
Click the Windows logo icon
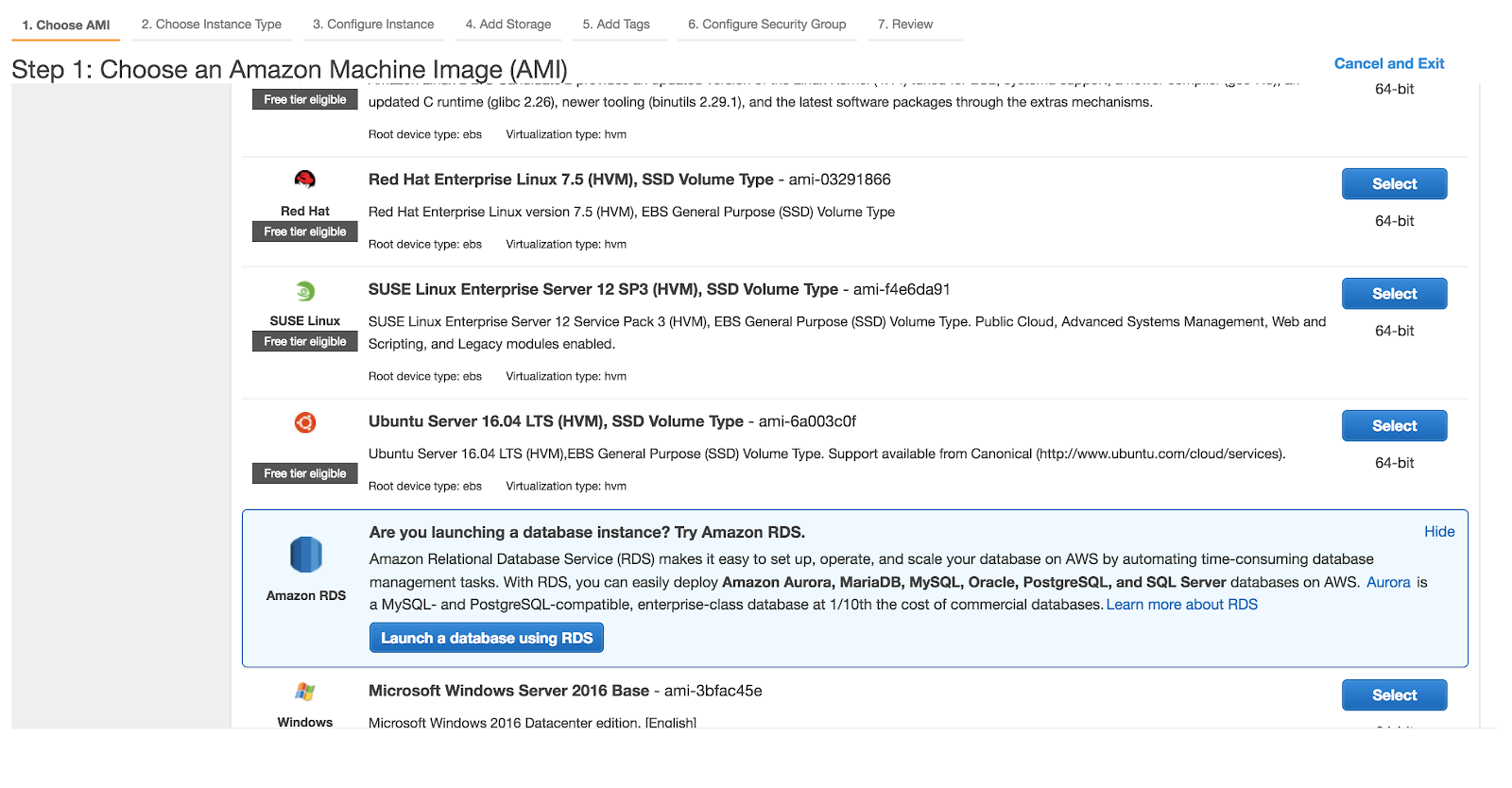tap(304, 692)
